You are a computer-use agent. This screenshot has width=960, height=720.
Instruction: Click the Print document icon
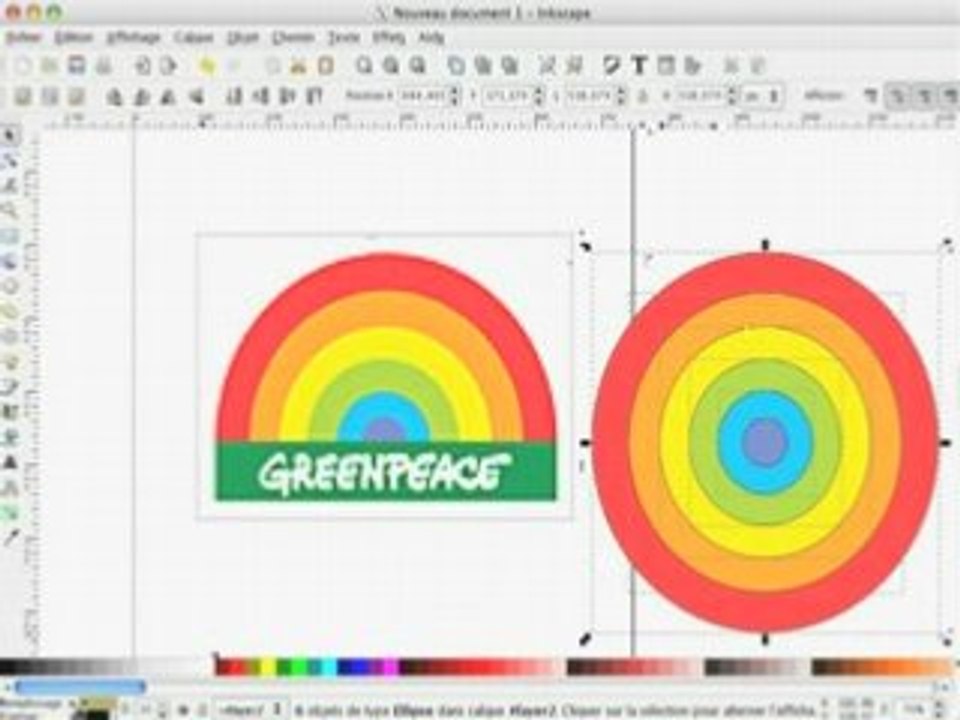[x=104, y=66]
